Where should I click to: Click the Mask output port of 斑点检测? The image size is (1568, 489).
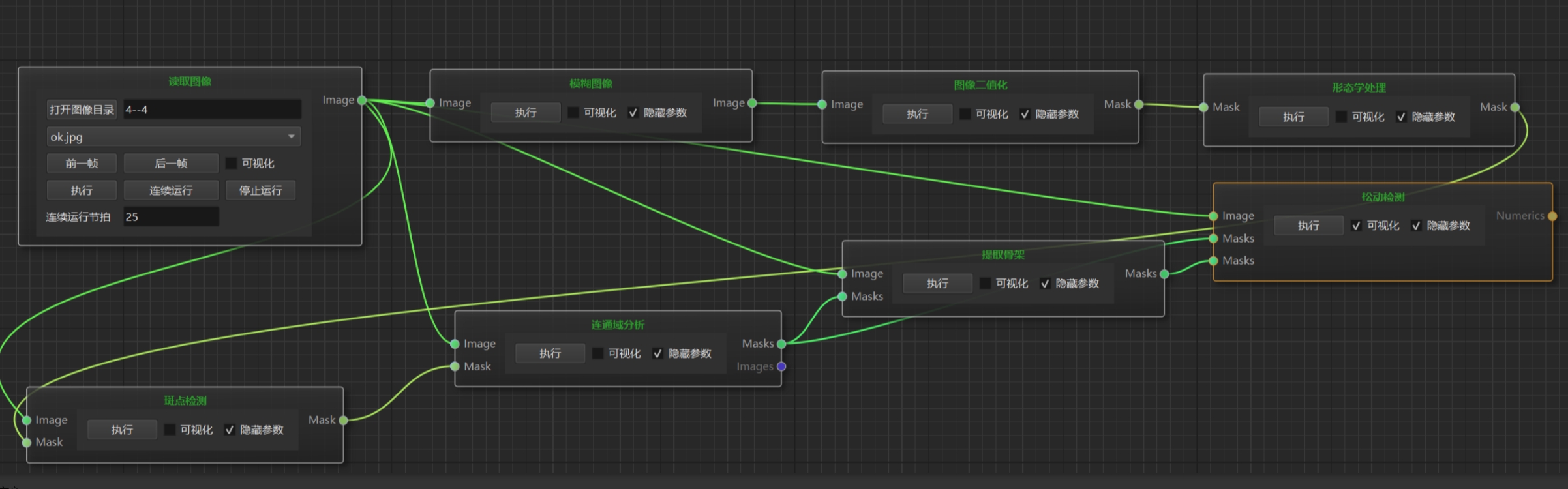coord(344,421)
